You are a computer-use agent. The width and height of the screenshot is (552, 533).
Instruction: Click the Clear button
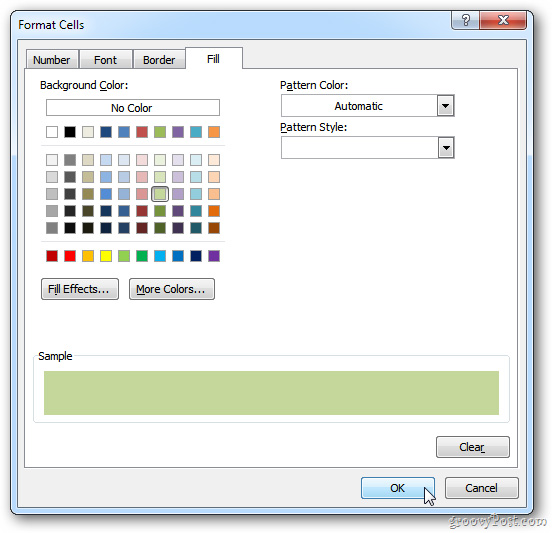[x=472, y=447]
